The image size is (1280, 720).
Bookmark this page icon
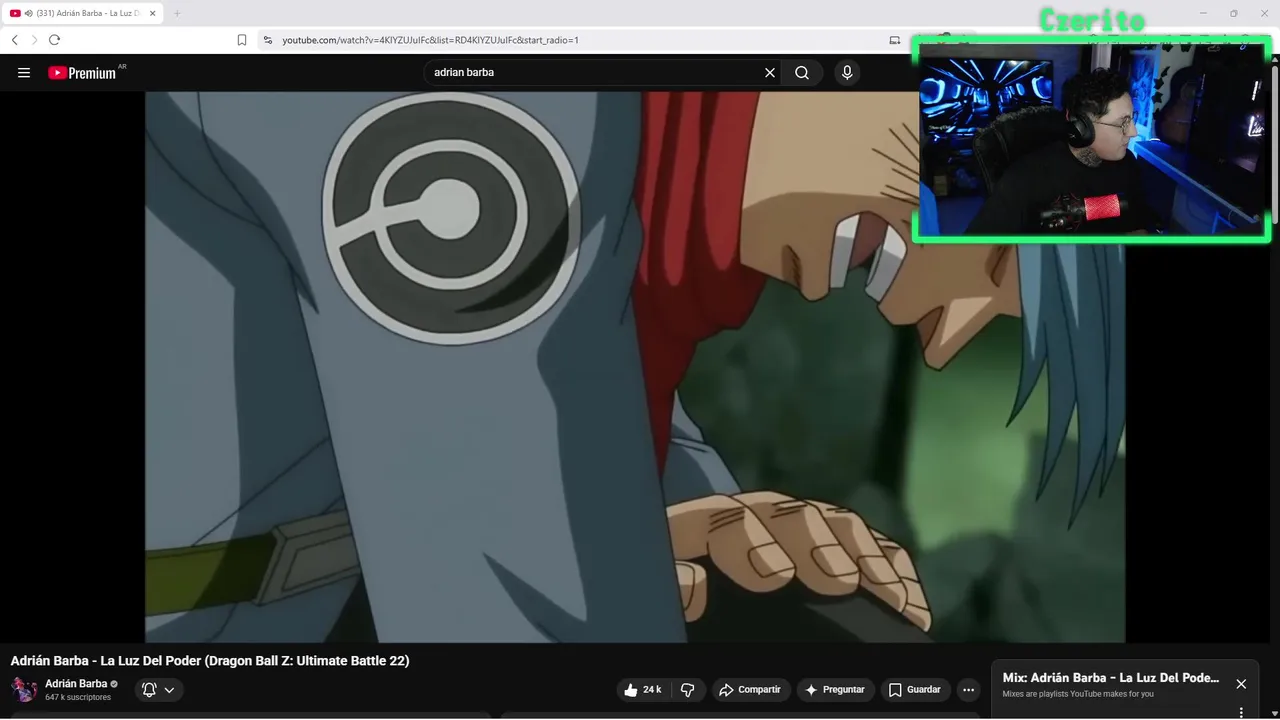tap(242, 40)
